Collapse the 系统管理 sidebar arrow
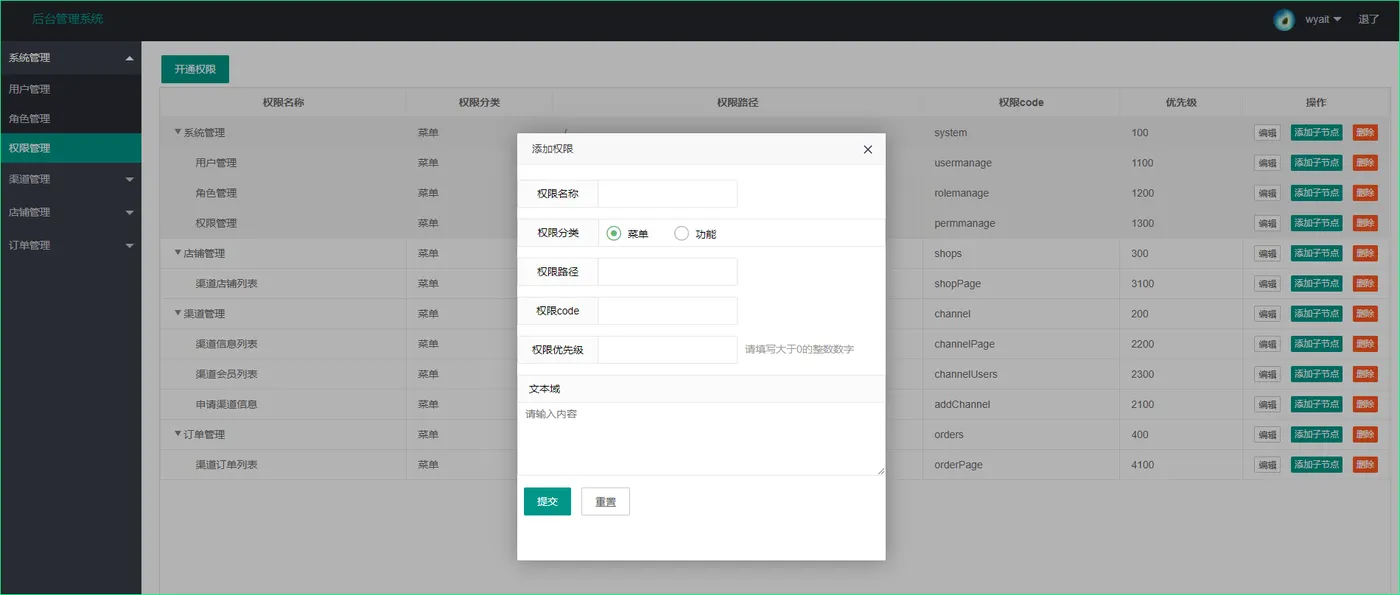The width and height of the screenshot is (1400, 595). click(129, 58)
